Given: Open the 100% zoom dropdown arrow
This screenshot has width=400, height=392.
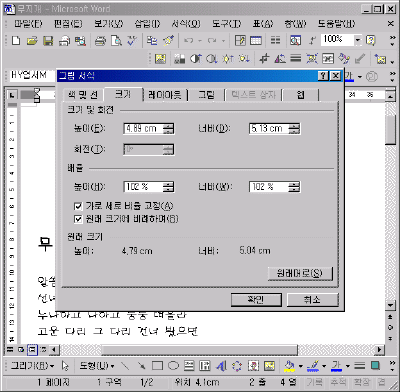Looking at the screenshot, I should click(358, 40).
